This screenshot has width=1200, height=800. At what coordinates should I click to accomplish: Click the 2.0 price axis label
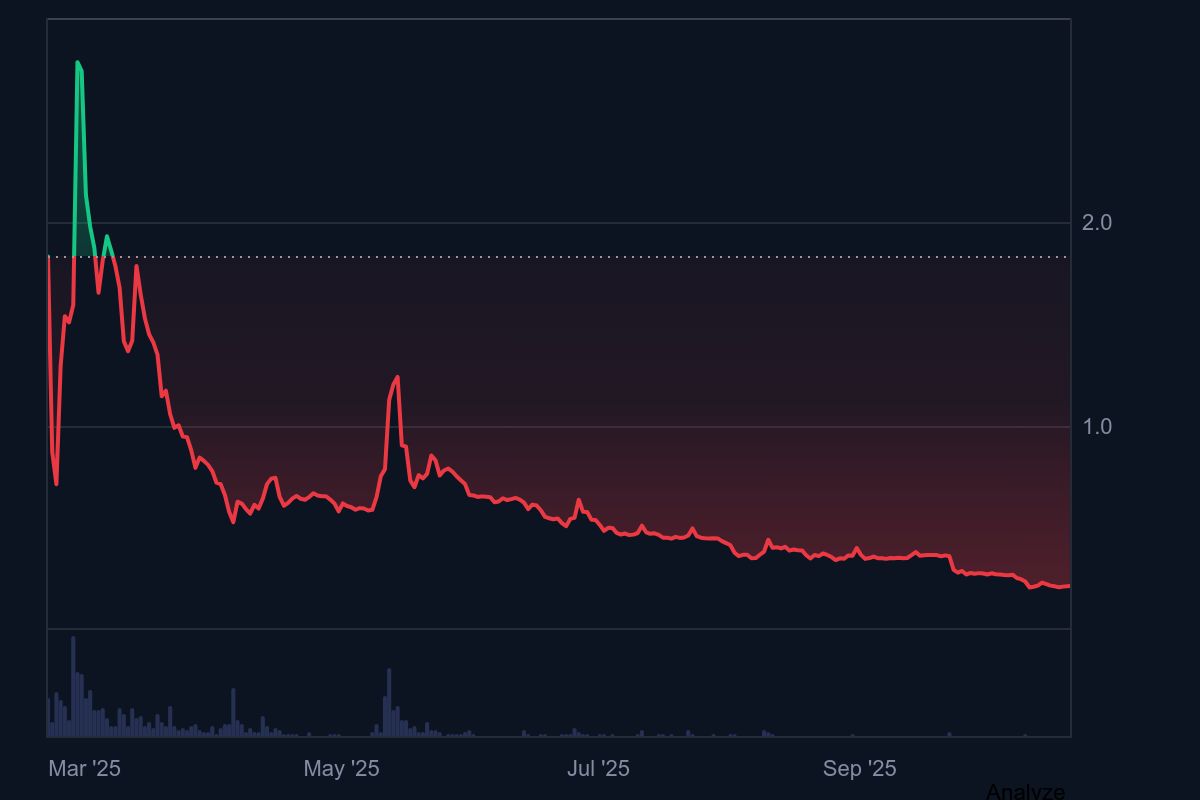tap(1097, 223)
